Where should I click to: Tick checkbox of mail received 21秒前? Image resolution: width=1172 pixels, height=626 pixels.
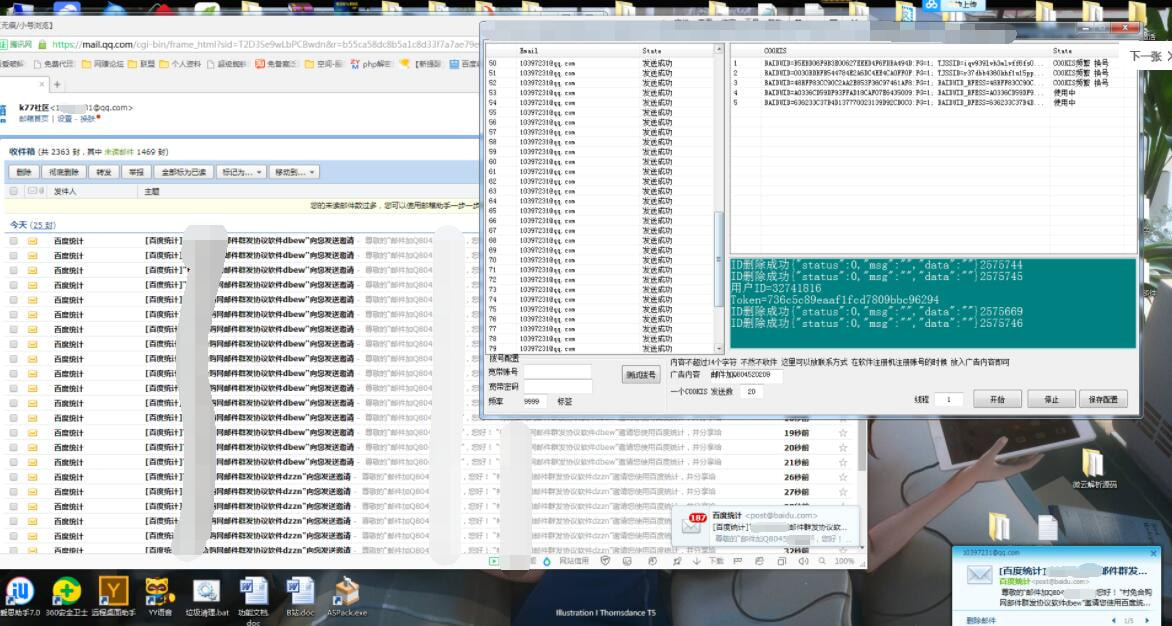(x=13, y=462)
